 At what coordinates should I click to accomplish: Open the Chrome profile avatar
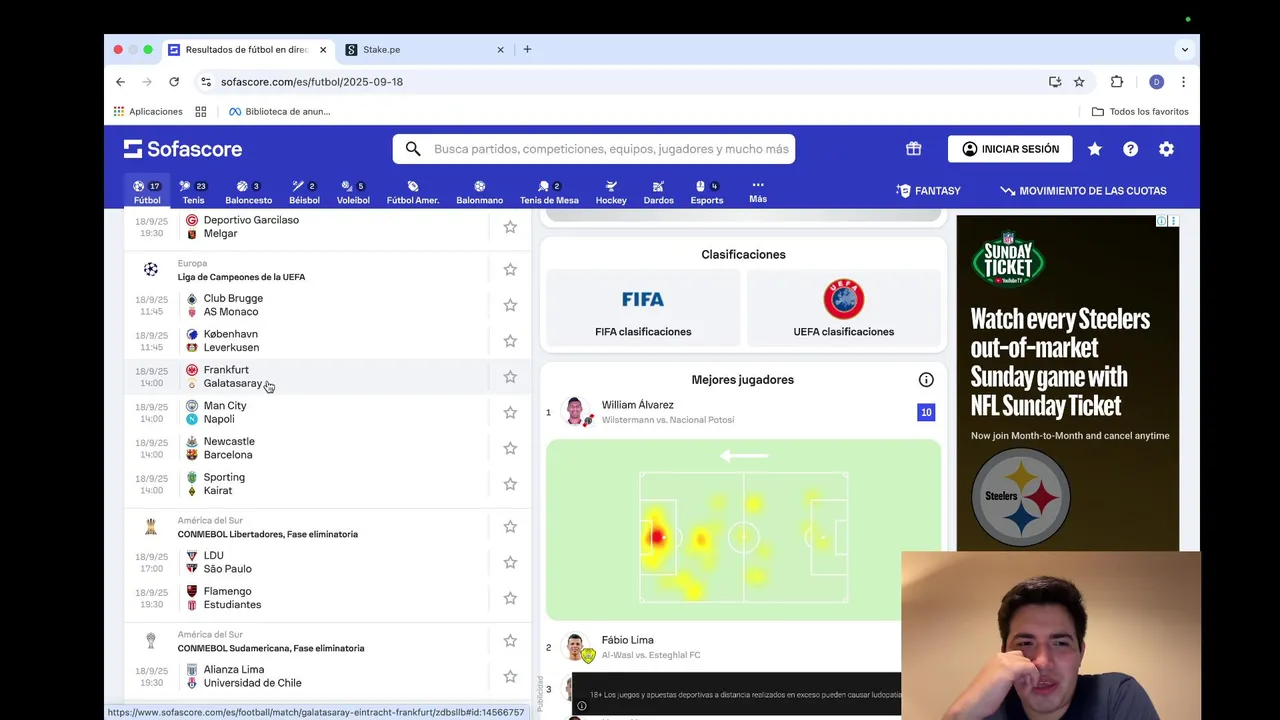point(1156,82)
